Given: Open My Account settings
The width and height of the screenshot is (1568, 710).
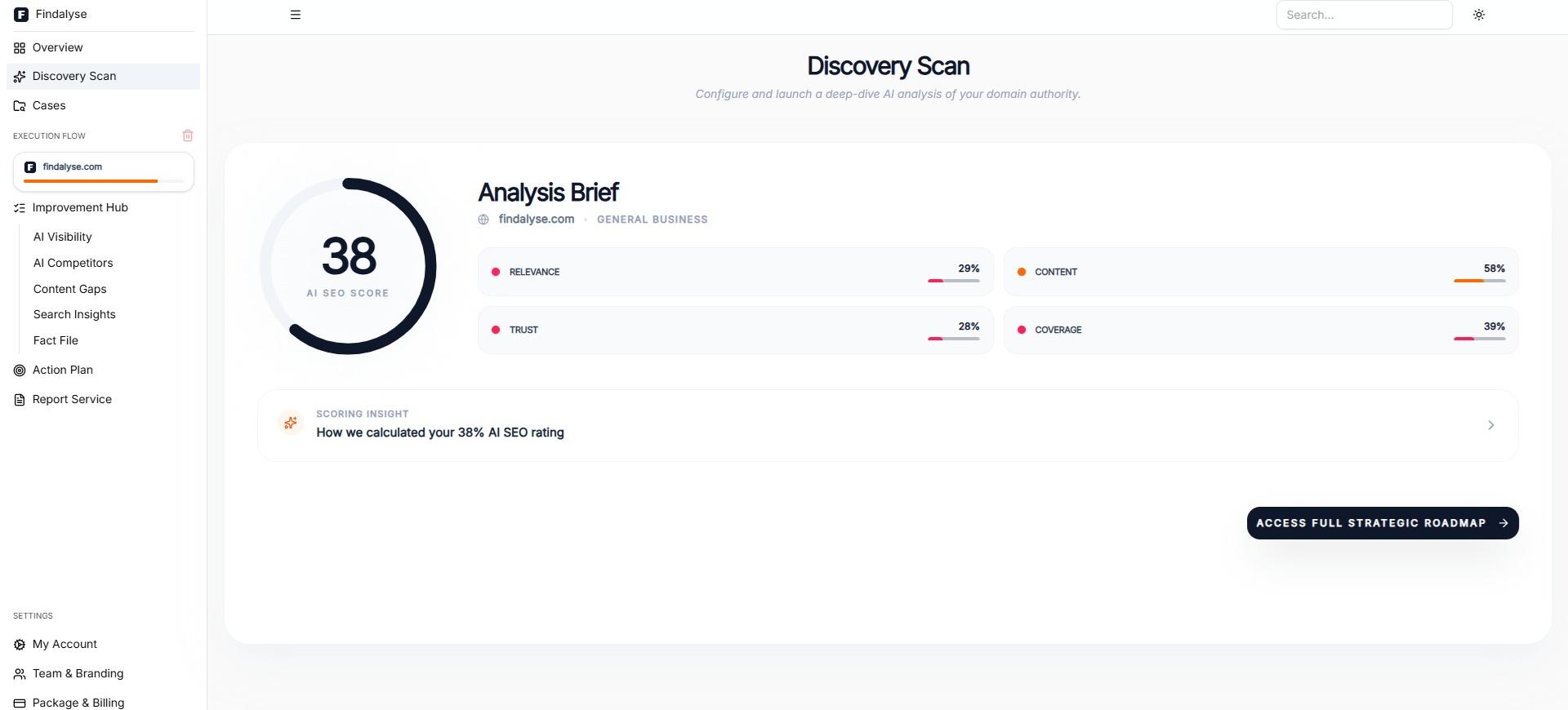Looking at the screenshot, I should [x=103, y=644].
